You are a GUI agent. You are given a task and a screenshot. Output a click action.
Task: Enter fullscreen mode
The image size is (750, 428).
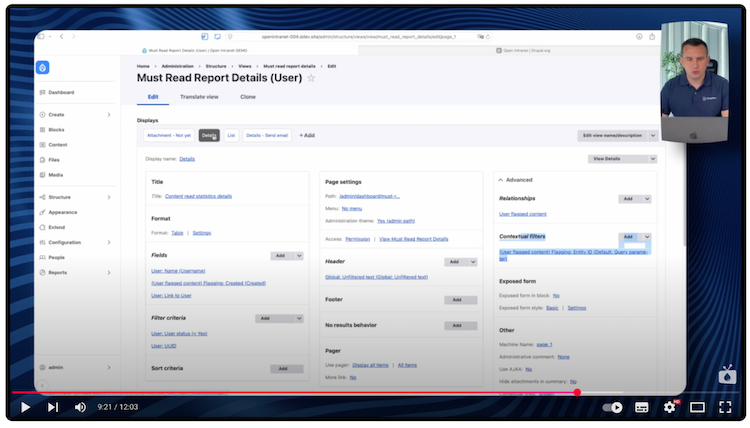(725, 407)
